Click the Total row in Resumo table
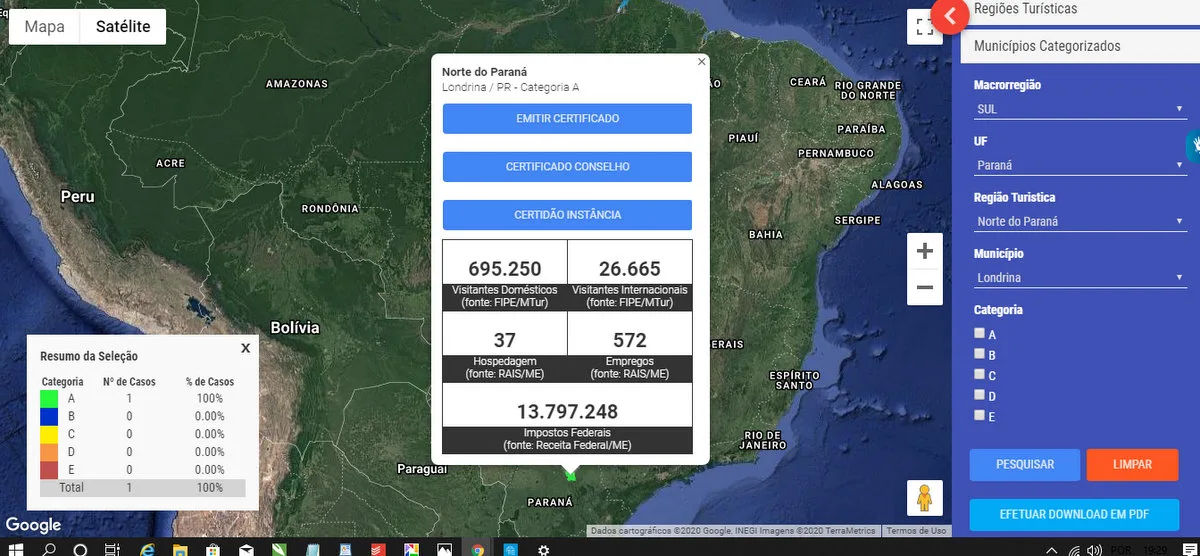 click(143, 488)
